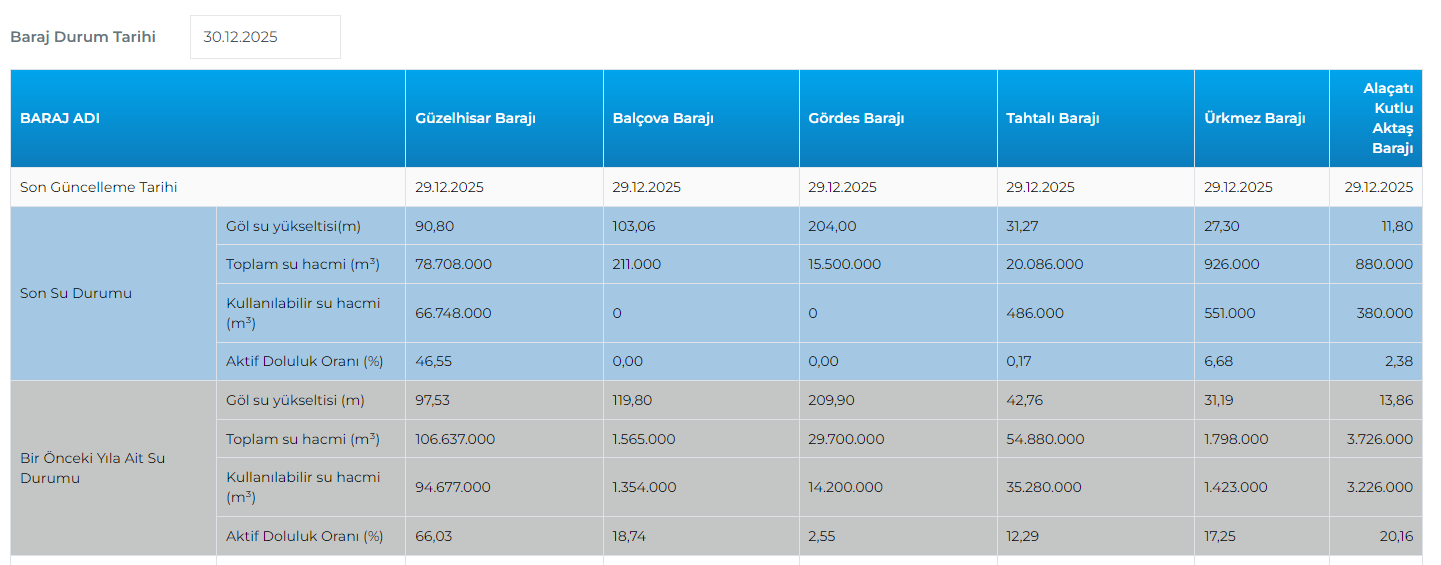Click the Gördes Barajı column header
Screen dimensions: 1441x565
coord(856,118)
